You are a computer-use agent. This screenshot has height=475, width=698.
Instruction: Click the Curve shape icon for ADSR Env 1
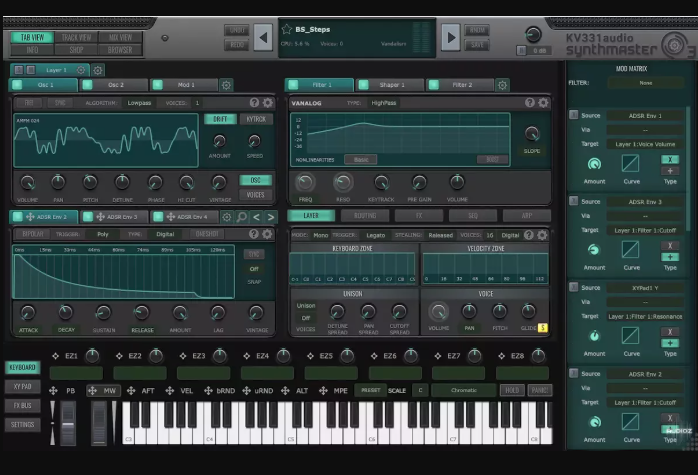630,163
